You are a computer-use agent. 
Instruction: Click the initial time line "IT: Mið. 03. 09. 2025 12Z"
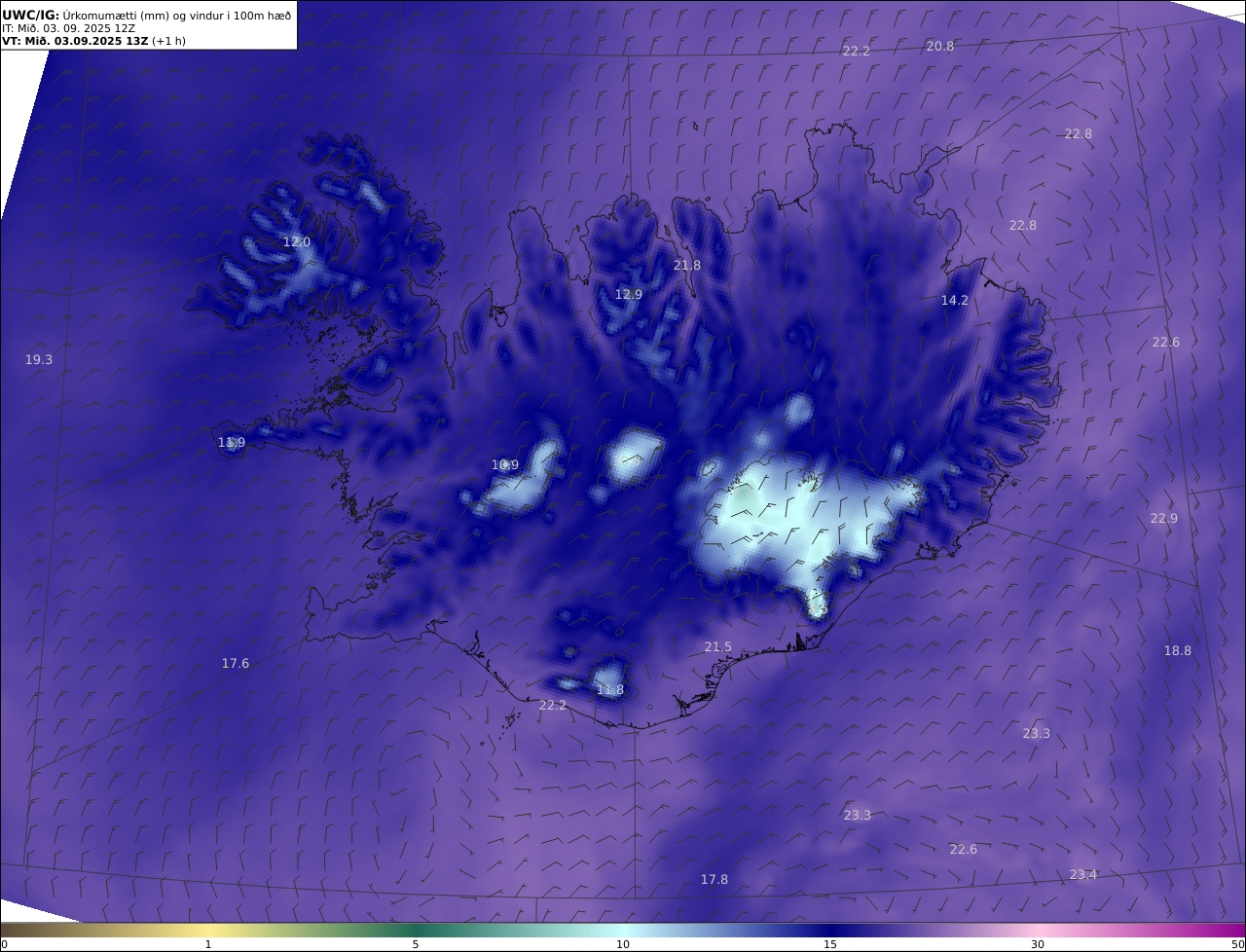tap(68, 28)
